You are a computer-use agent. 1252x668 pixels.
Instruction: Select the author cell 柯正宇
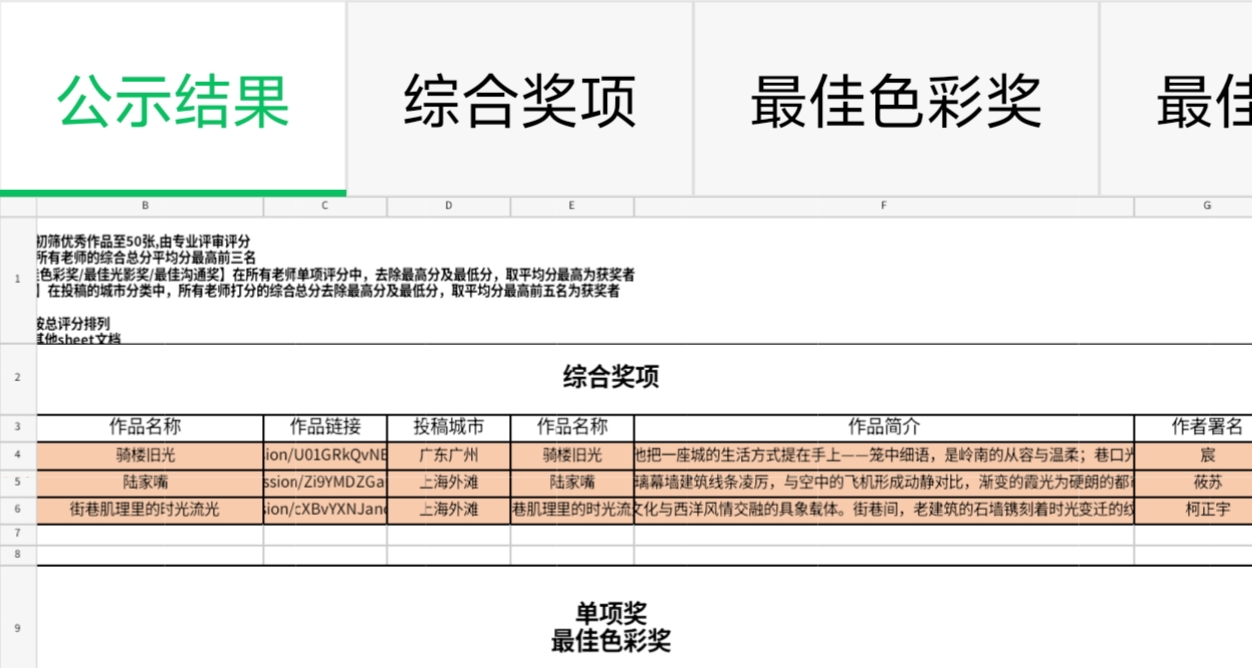click(x=1206, y=509)
